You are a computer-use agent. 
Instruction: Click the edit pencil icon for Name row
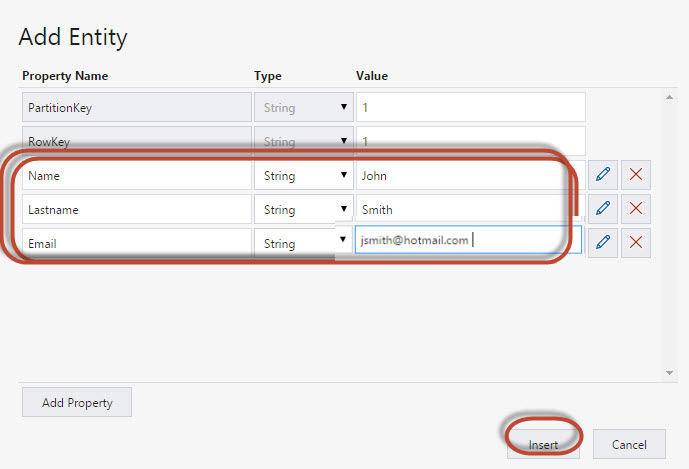click(x=602, y=175)
